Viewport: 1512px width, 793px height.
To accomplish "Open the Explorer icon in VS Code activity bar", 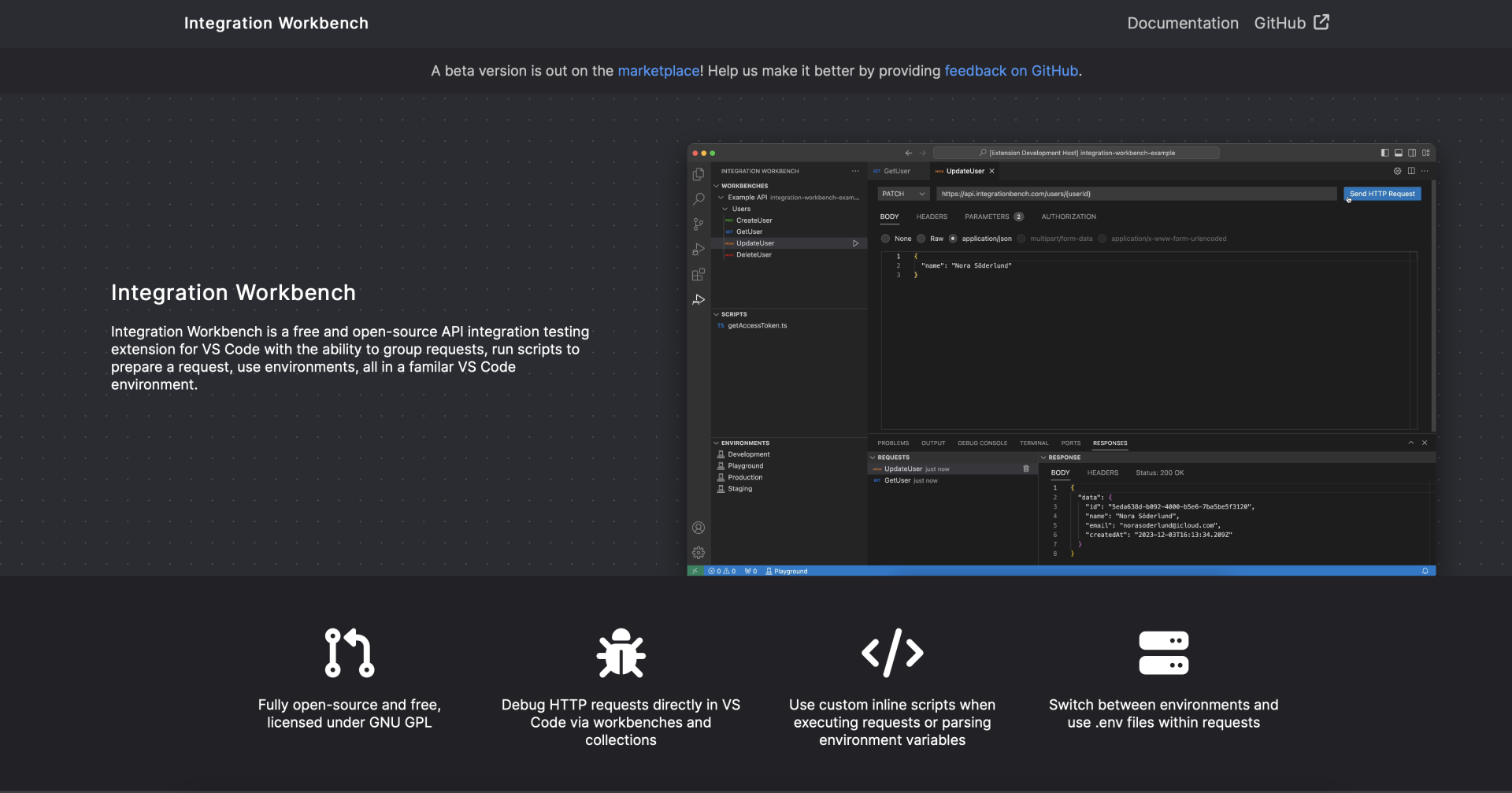I will coord(699,174).
